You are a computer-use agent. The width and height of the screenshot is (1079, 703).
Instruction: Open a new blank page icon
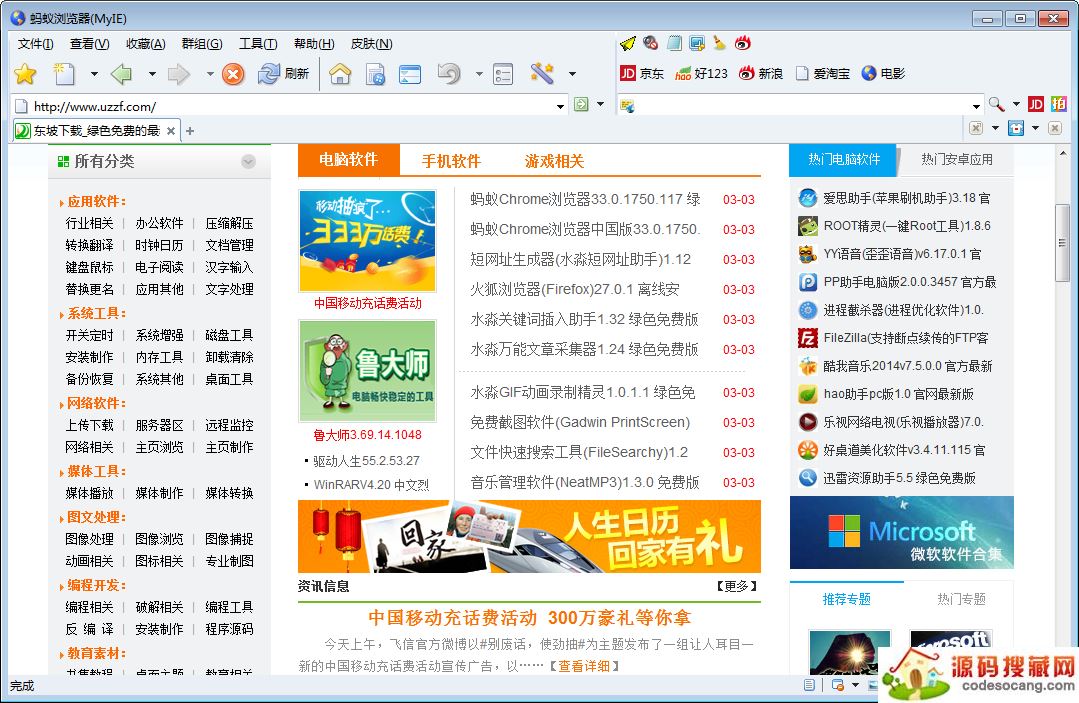(x=64, y=73)
